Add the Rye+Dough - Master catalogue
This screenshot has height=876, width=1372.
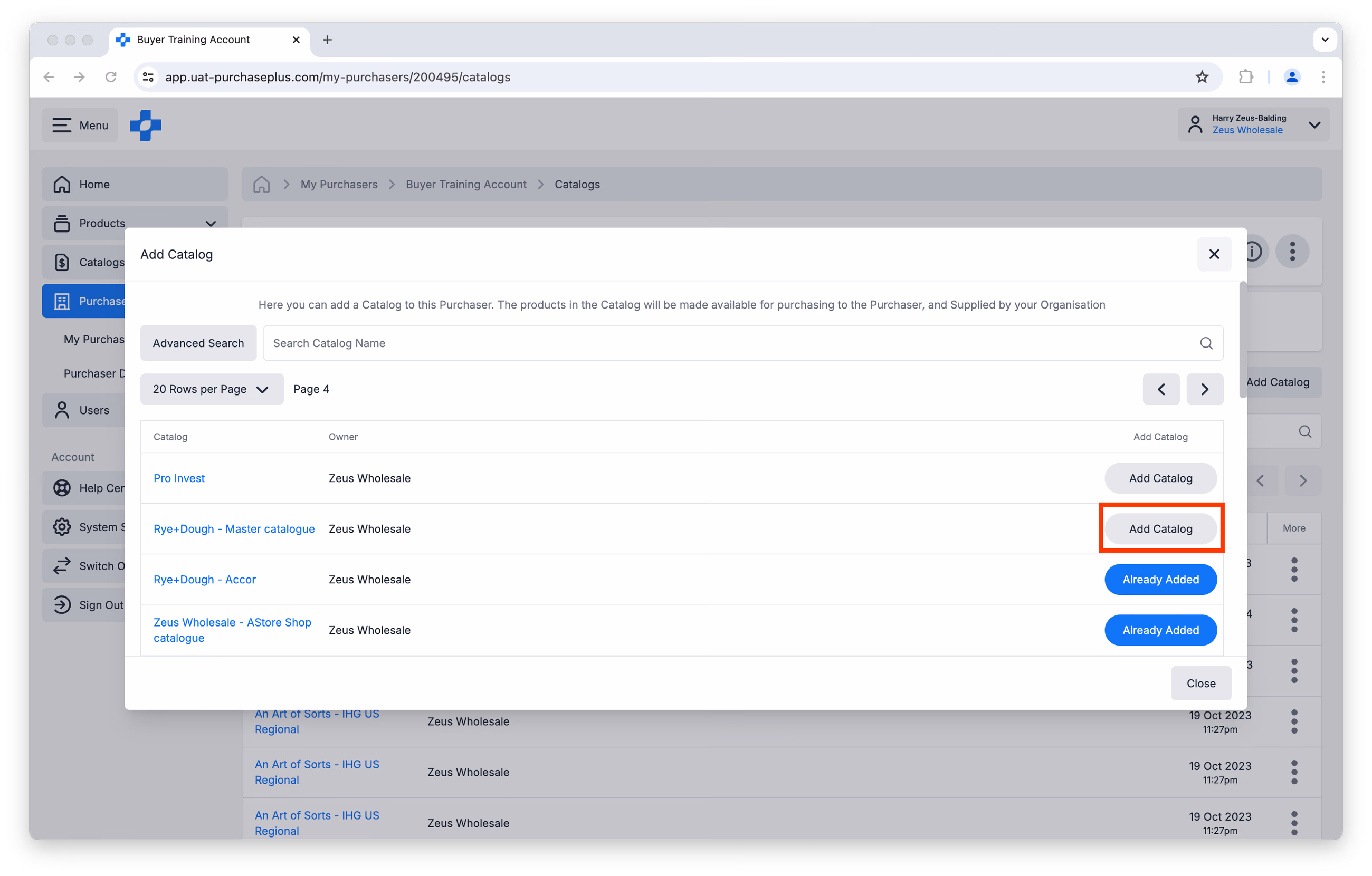coord(1160,528)
